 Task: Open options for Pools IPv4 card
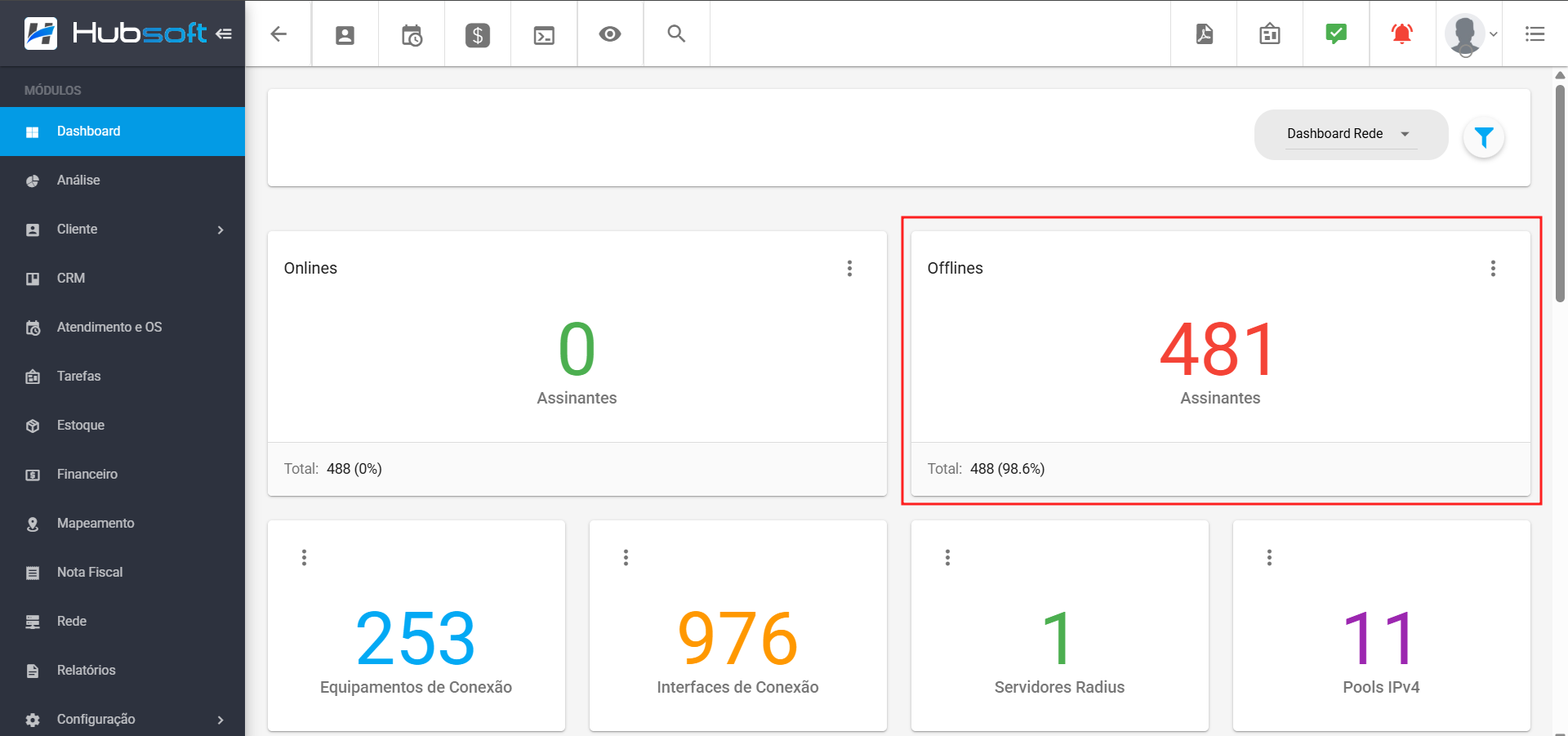tap(1269, 557)
